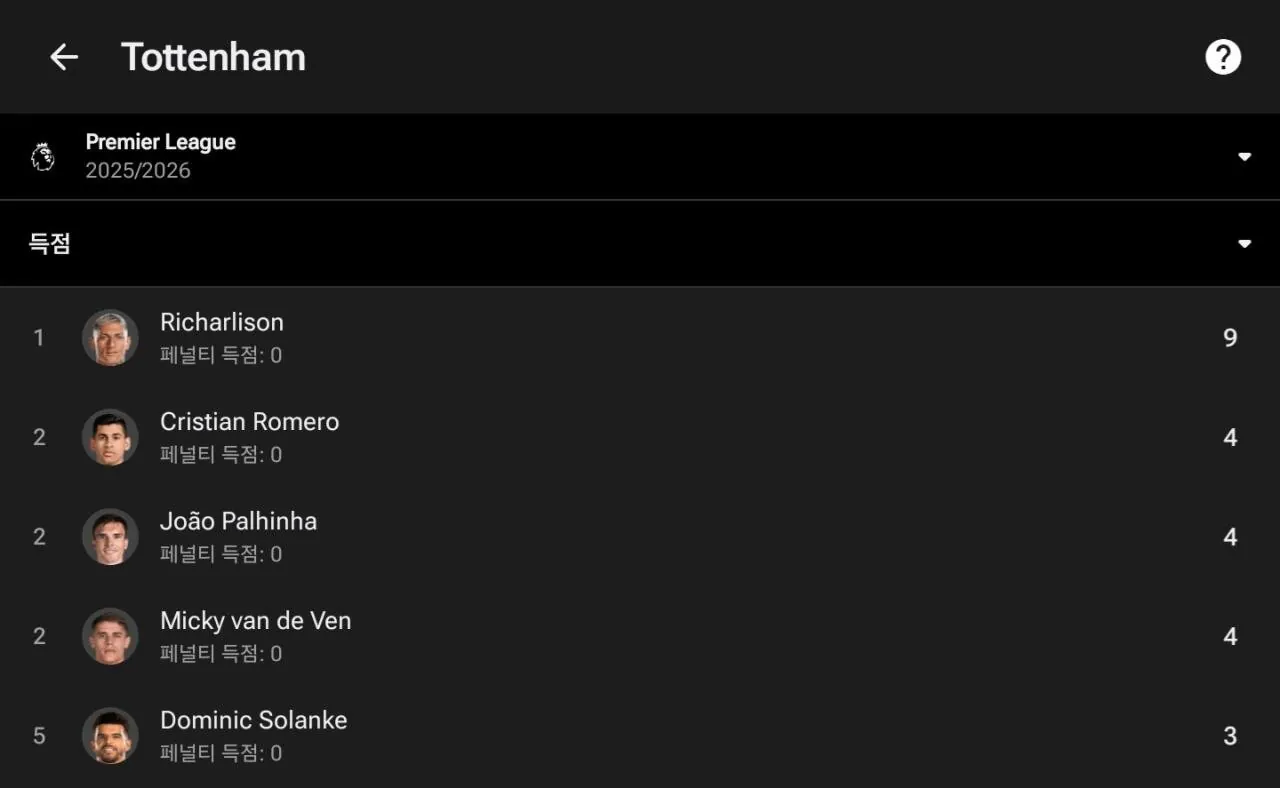Click Richarlison's goal total of 9

tap(1230, 338)
